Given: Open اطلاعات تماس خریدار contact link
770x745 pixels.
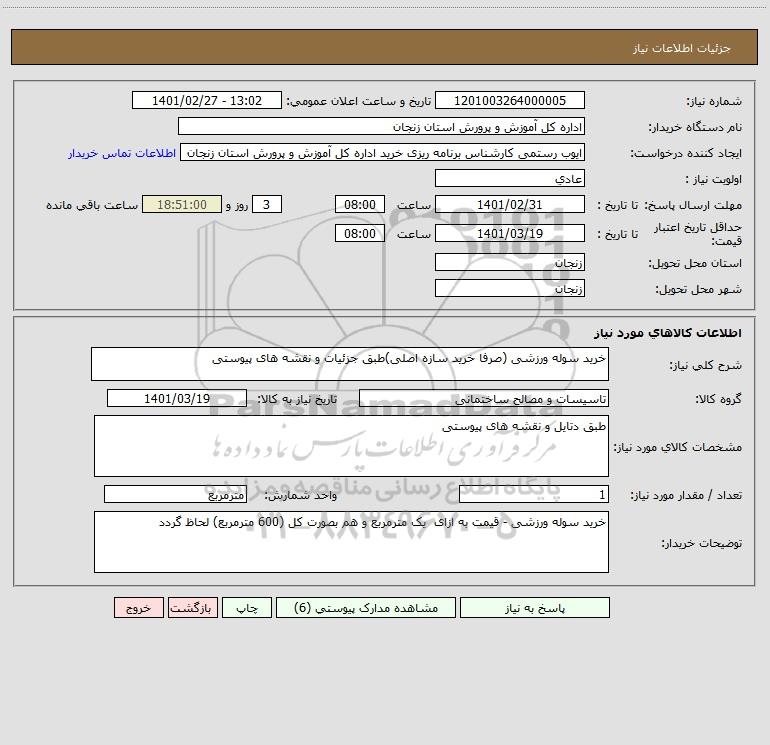Looking at the screenshot, I should 122,153.
